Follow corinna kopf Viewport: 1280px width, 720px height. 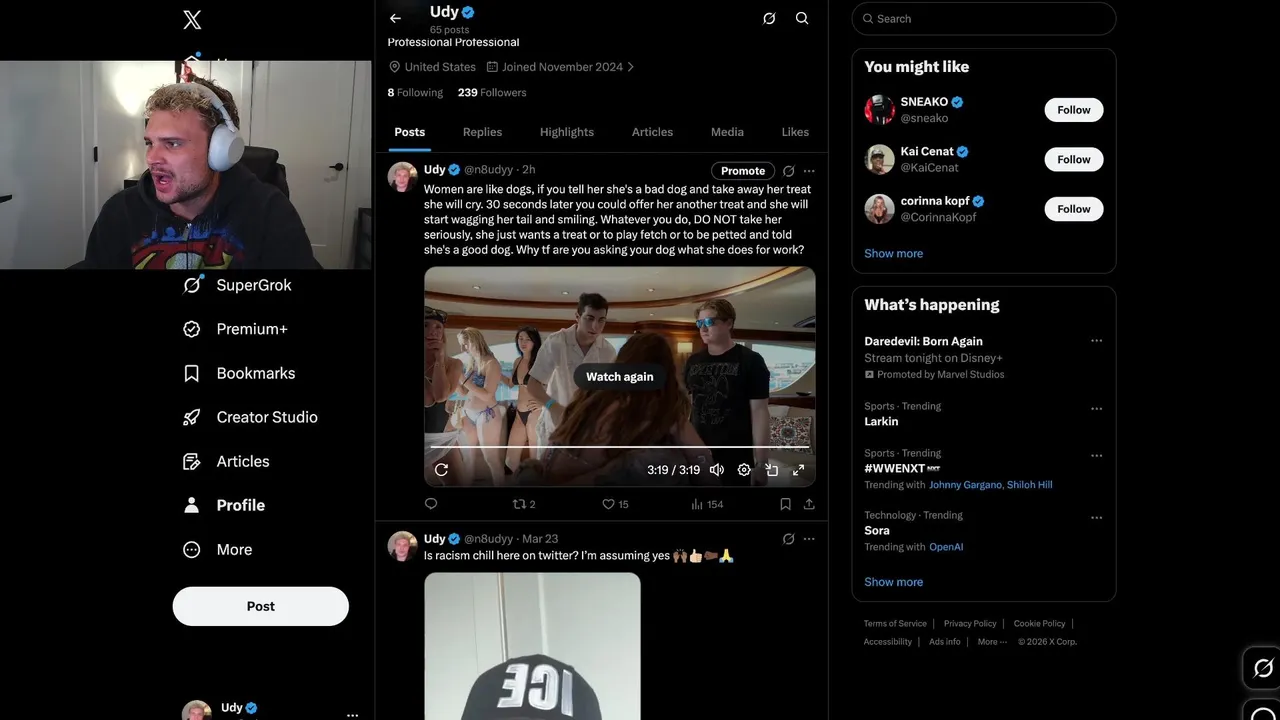point(1074,209)
